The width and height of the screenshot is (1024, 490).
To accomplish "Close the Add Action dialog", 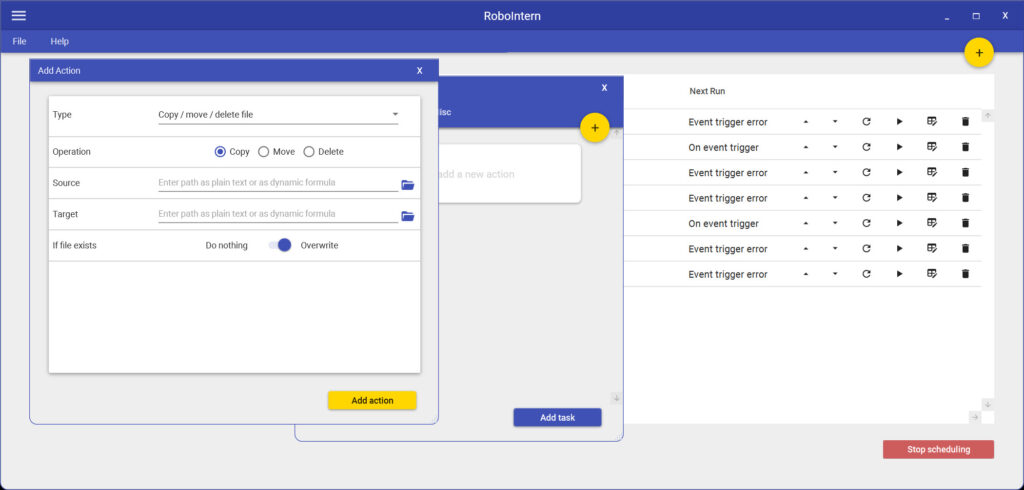I will click(419, 71).
